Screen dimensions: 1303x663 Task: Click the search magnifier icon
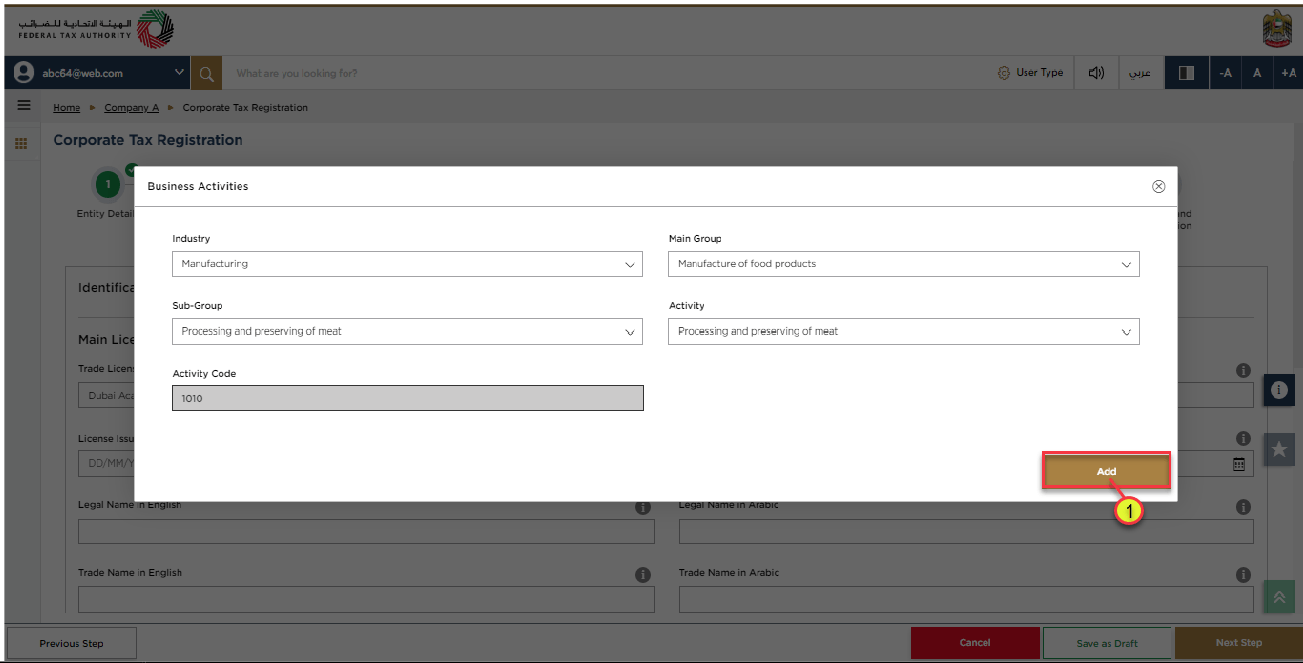[x=206, y=73]
